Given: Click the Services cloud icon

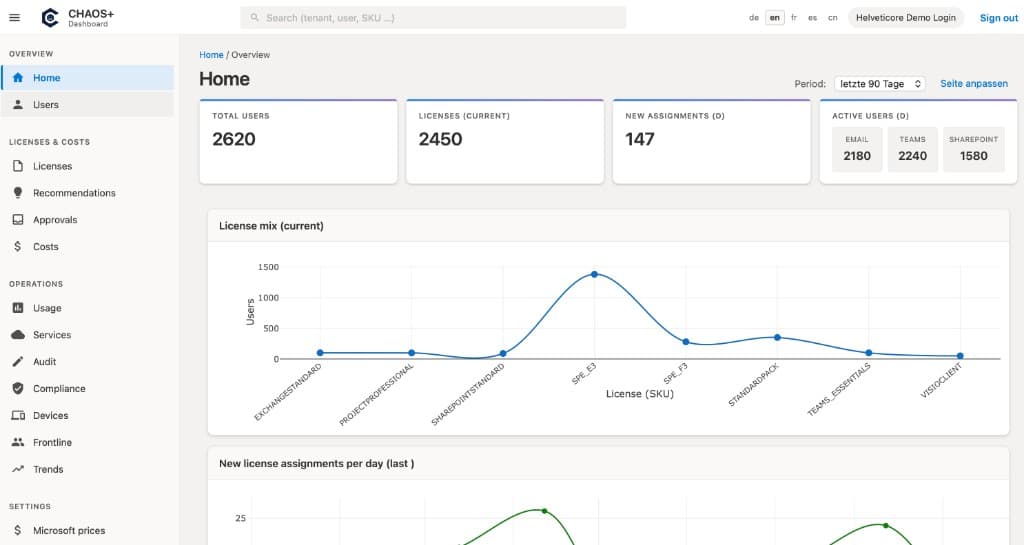Looking at the screenshot, I should point(18,335).
